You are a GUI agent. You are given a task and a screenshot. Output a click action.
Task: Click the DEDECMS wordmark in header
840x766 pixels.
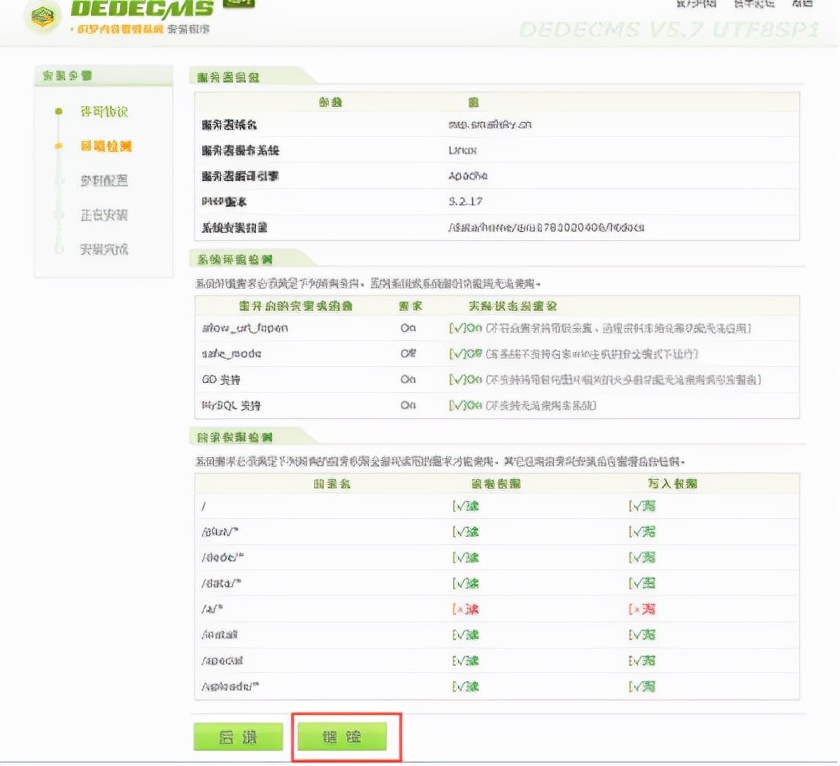[x=142, y=8]
